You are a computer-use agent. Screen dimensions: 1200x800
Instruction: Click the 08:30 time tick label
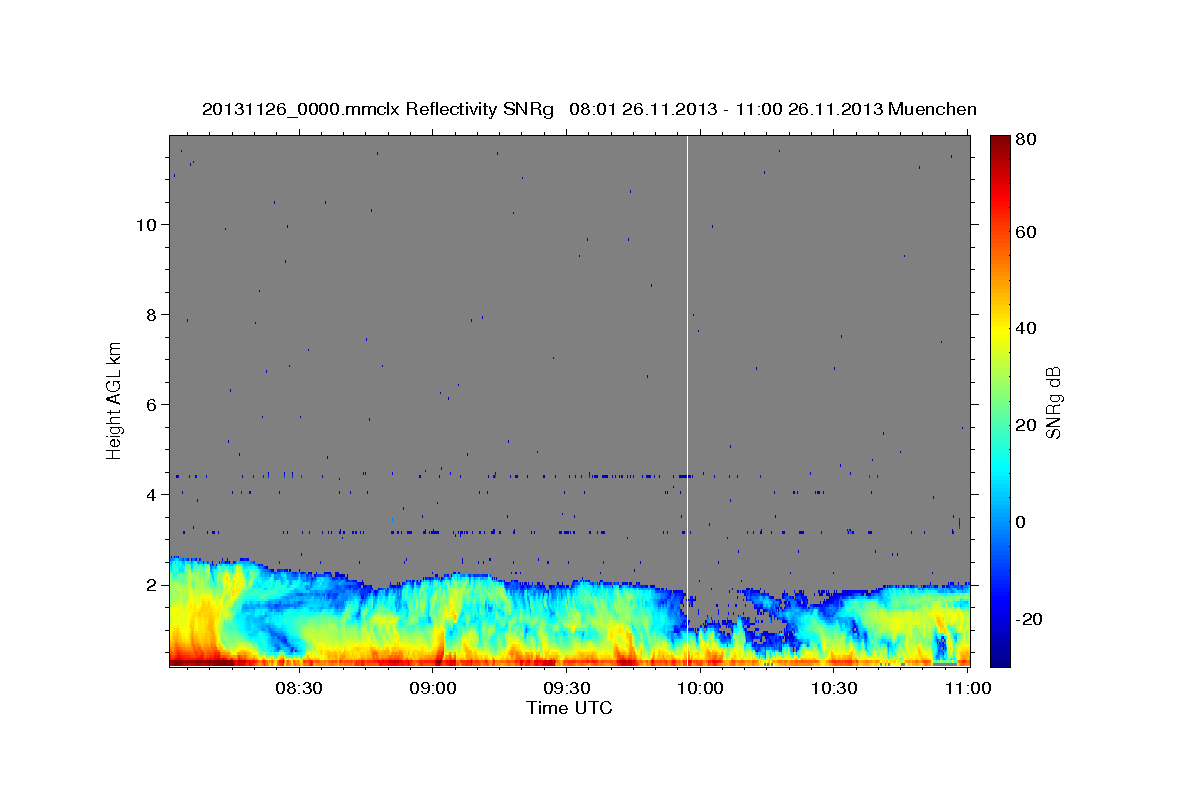298,688
